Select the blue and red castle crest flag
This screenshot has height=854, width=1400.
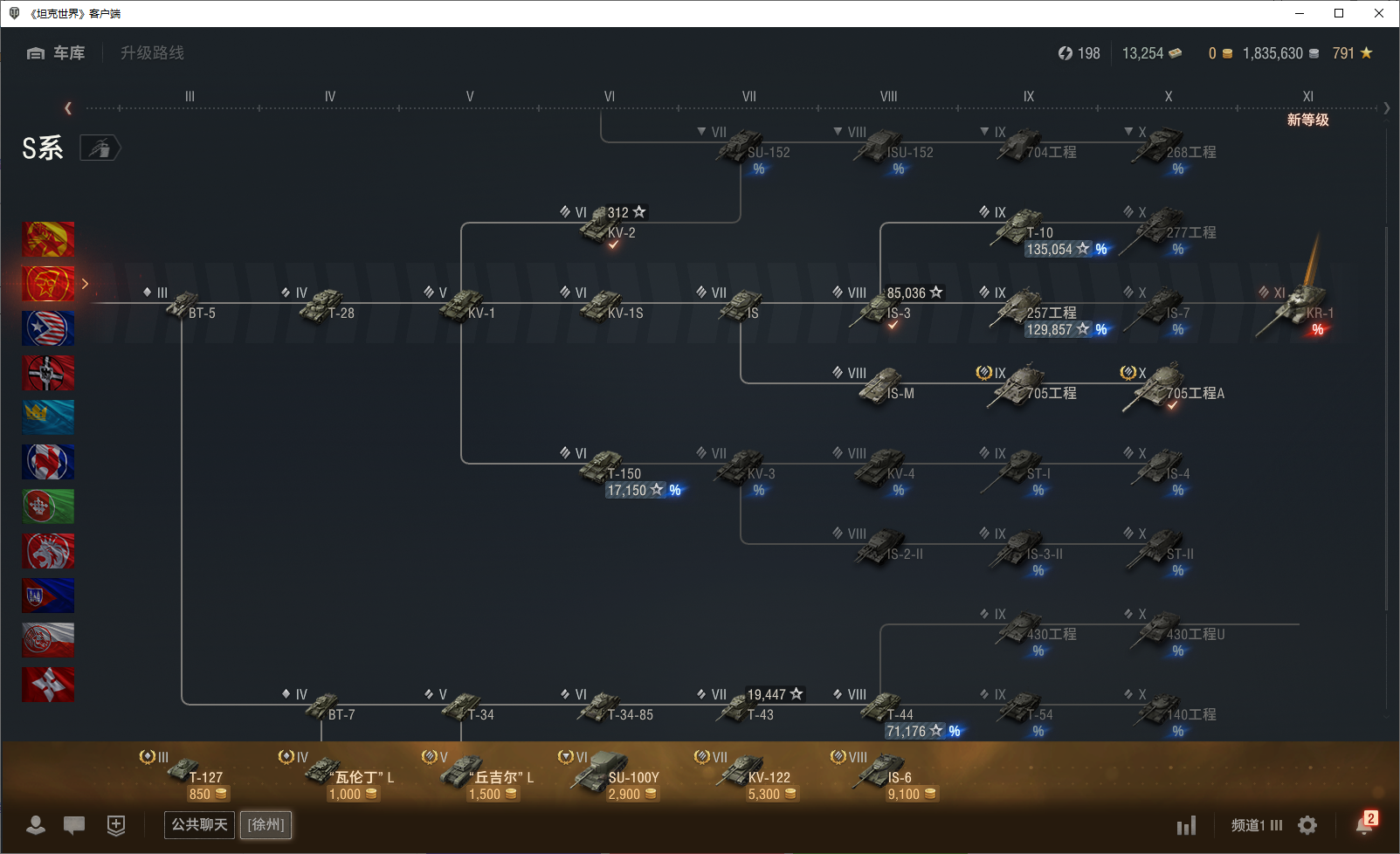48,596
